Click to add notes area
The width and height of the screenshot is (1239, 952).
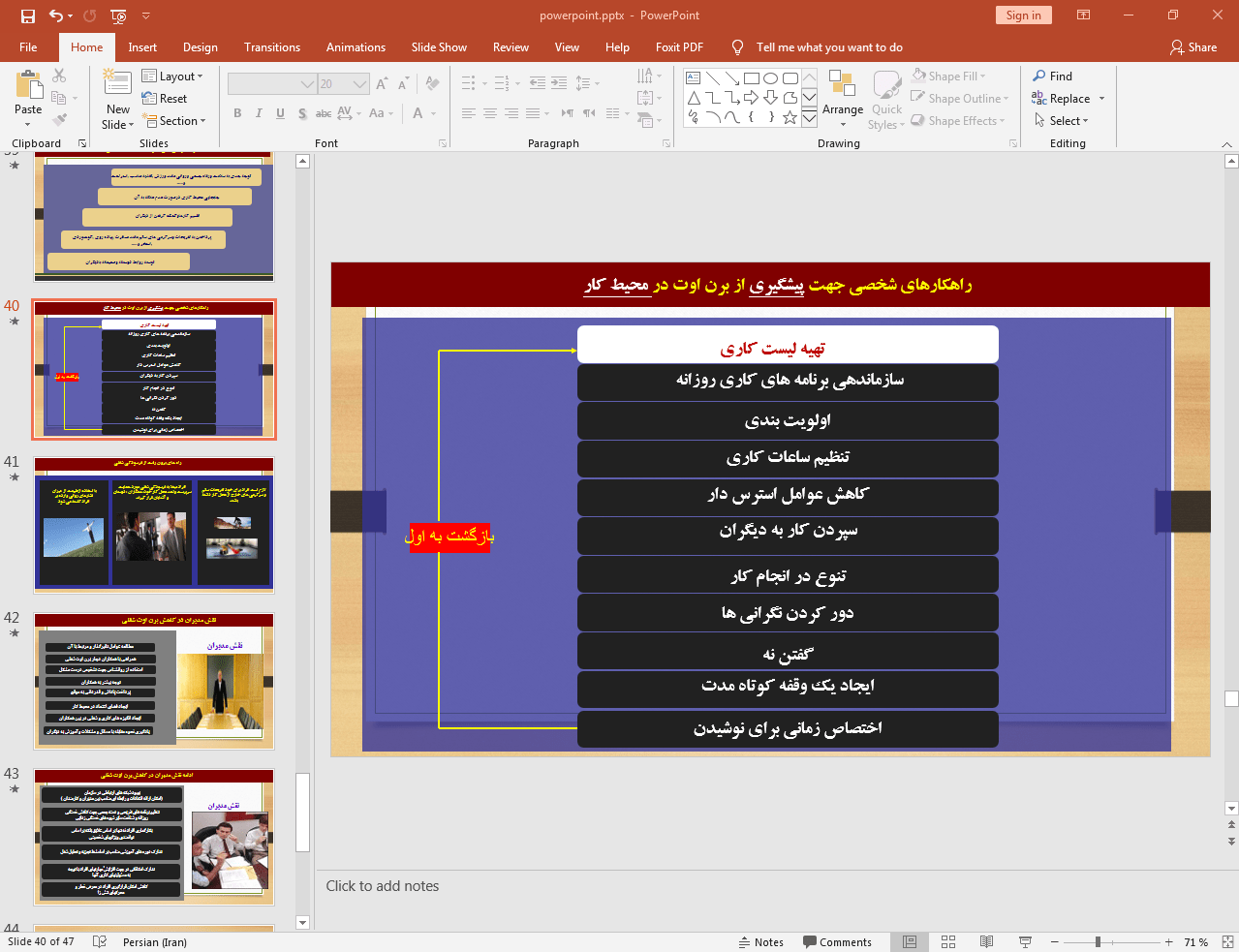pyautogui.click(x=383, y=885)
